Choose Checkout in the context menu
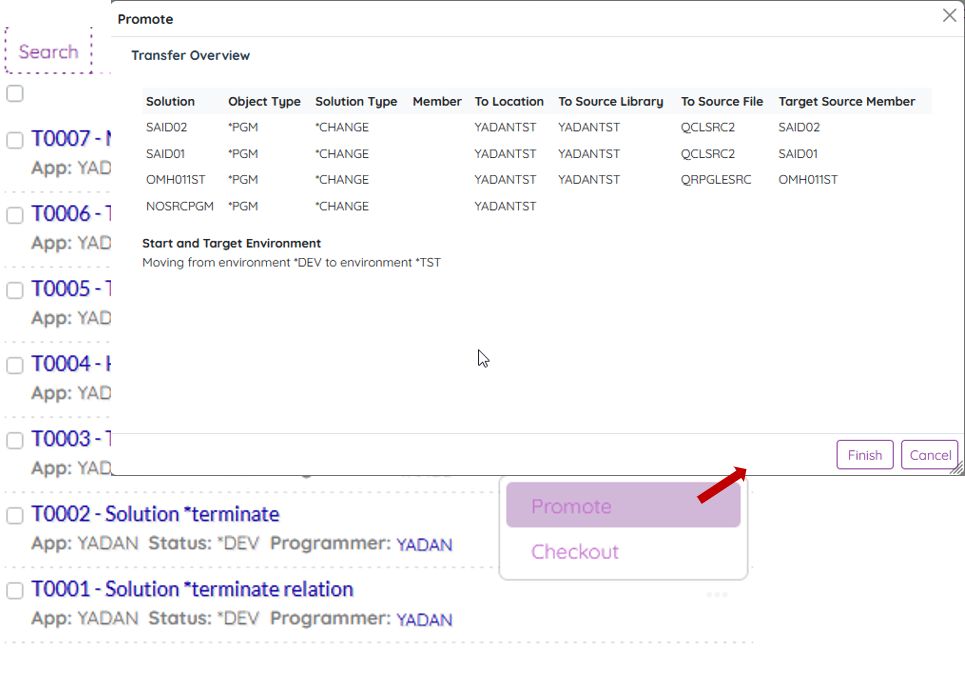The width and height of the screenshot is (965, 676). tap(575, 552)
